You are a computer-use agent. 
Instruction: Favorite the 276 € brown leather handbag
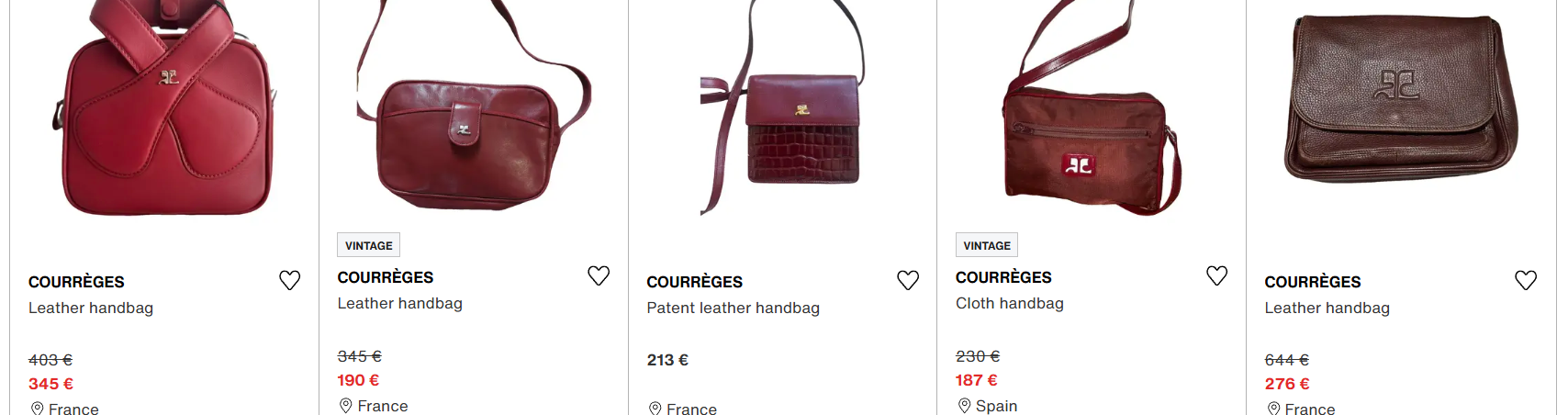1526,280
